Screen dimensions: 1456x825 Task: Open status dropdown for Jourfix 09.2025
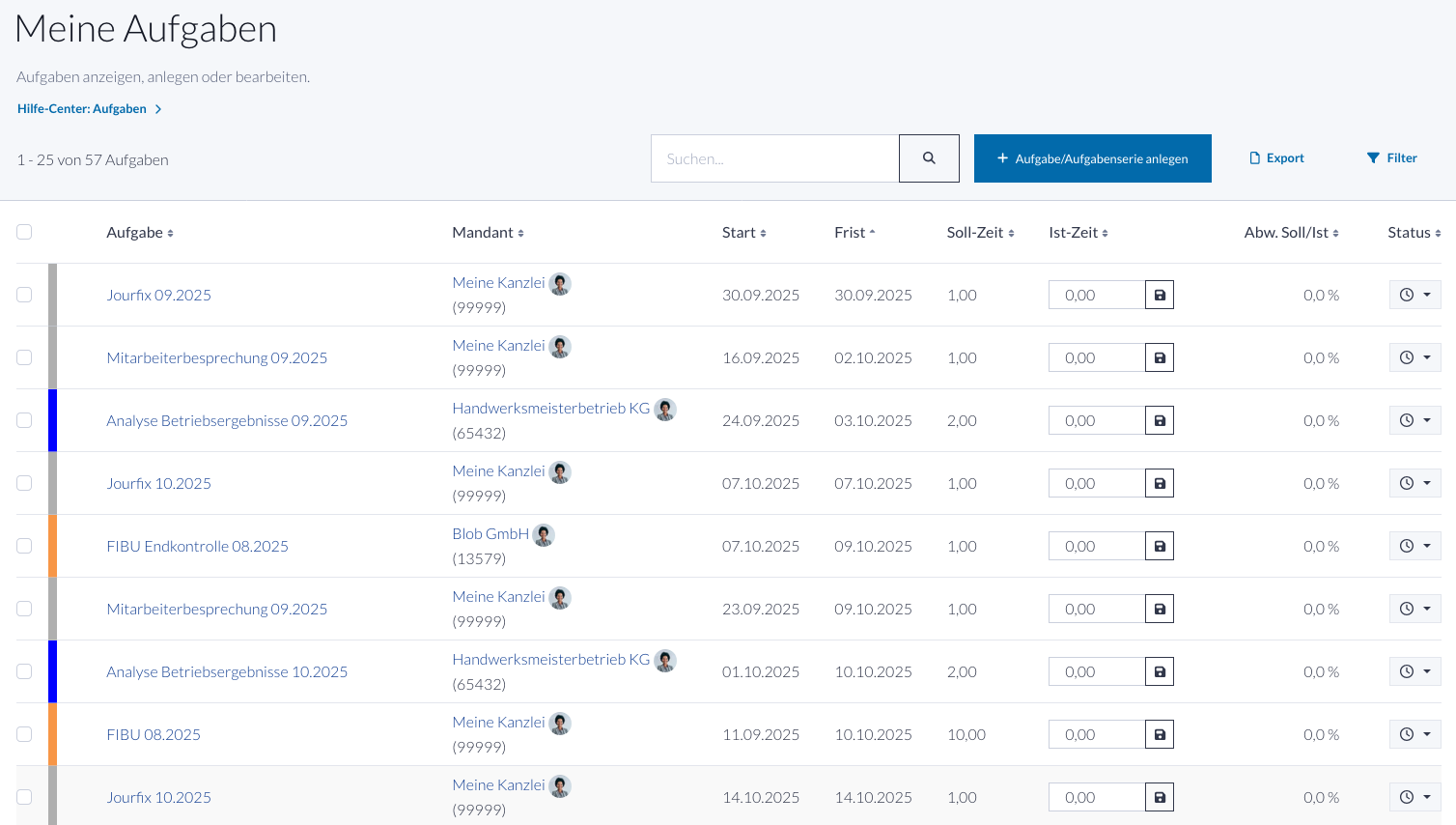(x=1414, y=295)
